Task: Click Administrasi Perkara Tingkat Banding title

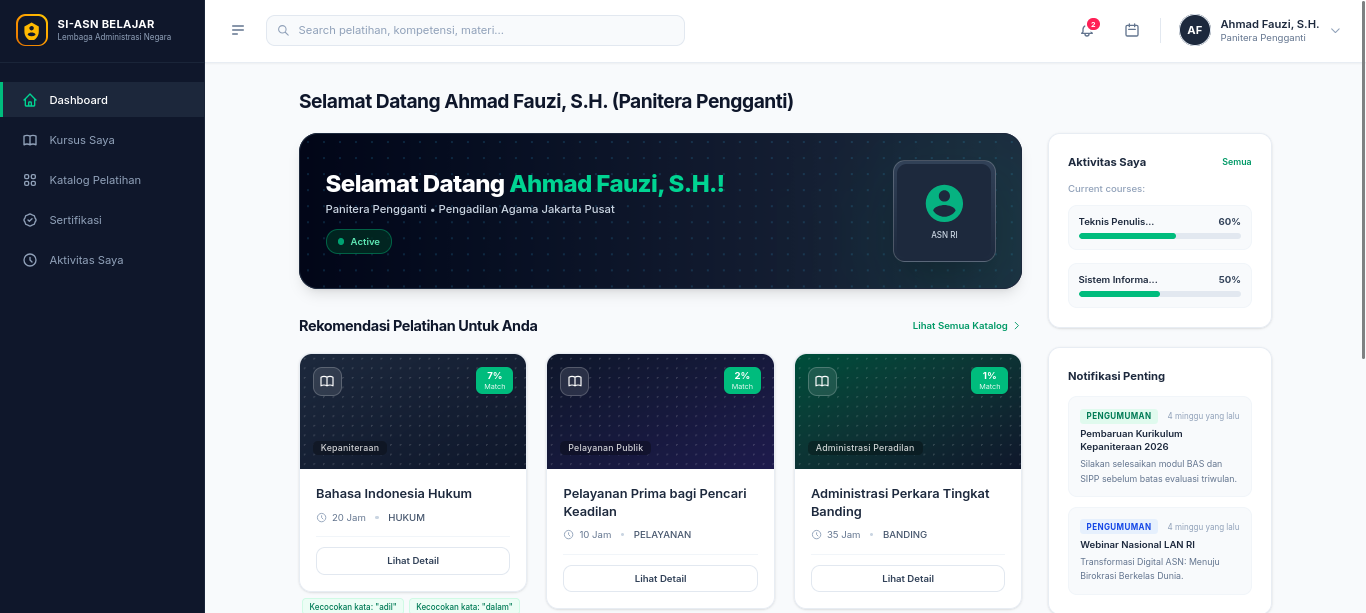Action: [x=900, y=502]
